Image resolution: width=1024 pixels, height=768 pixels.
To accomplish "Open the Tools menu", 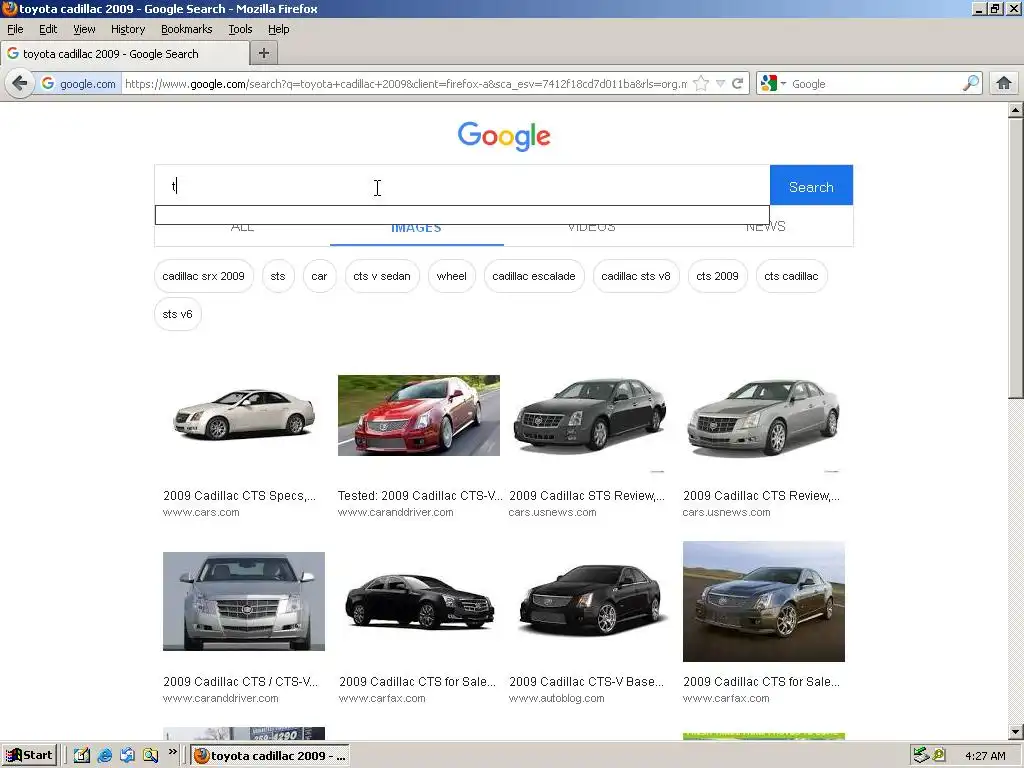I will pyautogui.click(x=240, y=29).
